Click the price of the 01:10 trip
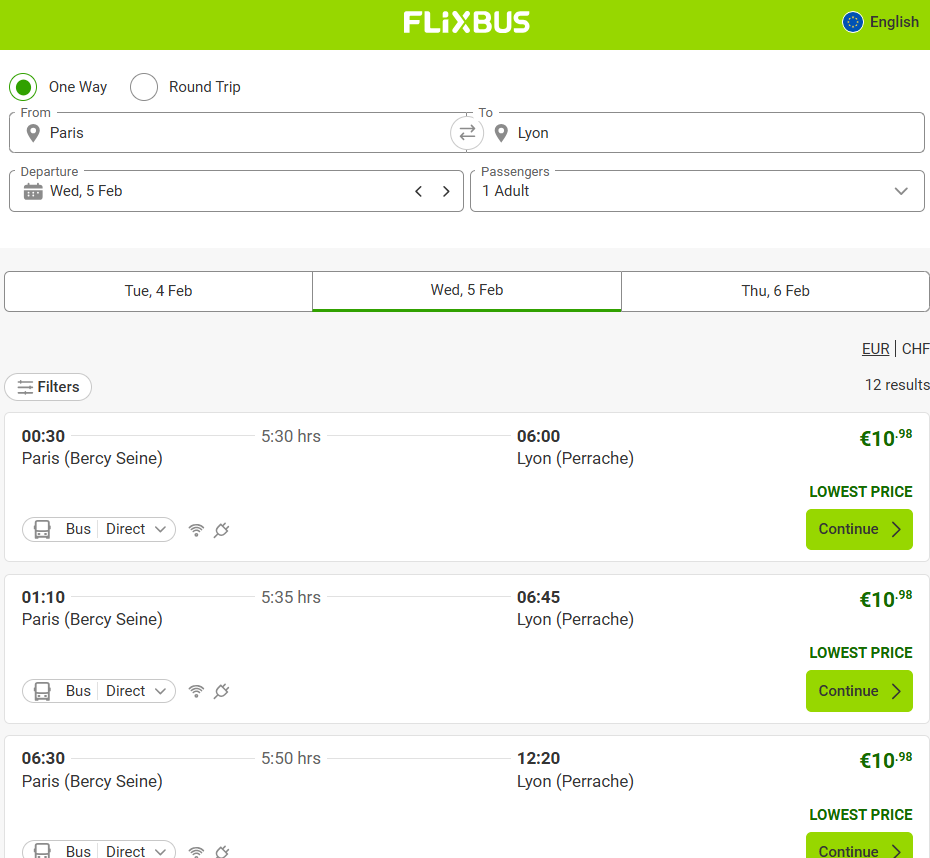The image size is (930, 858). pyautogui.click(x=886, y=599)
